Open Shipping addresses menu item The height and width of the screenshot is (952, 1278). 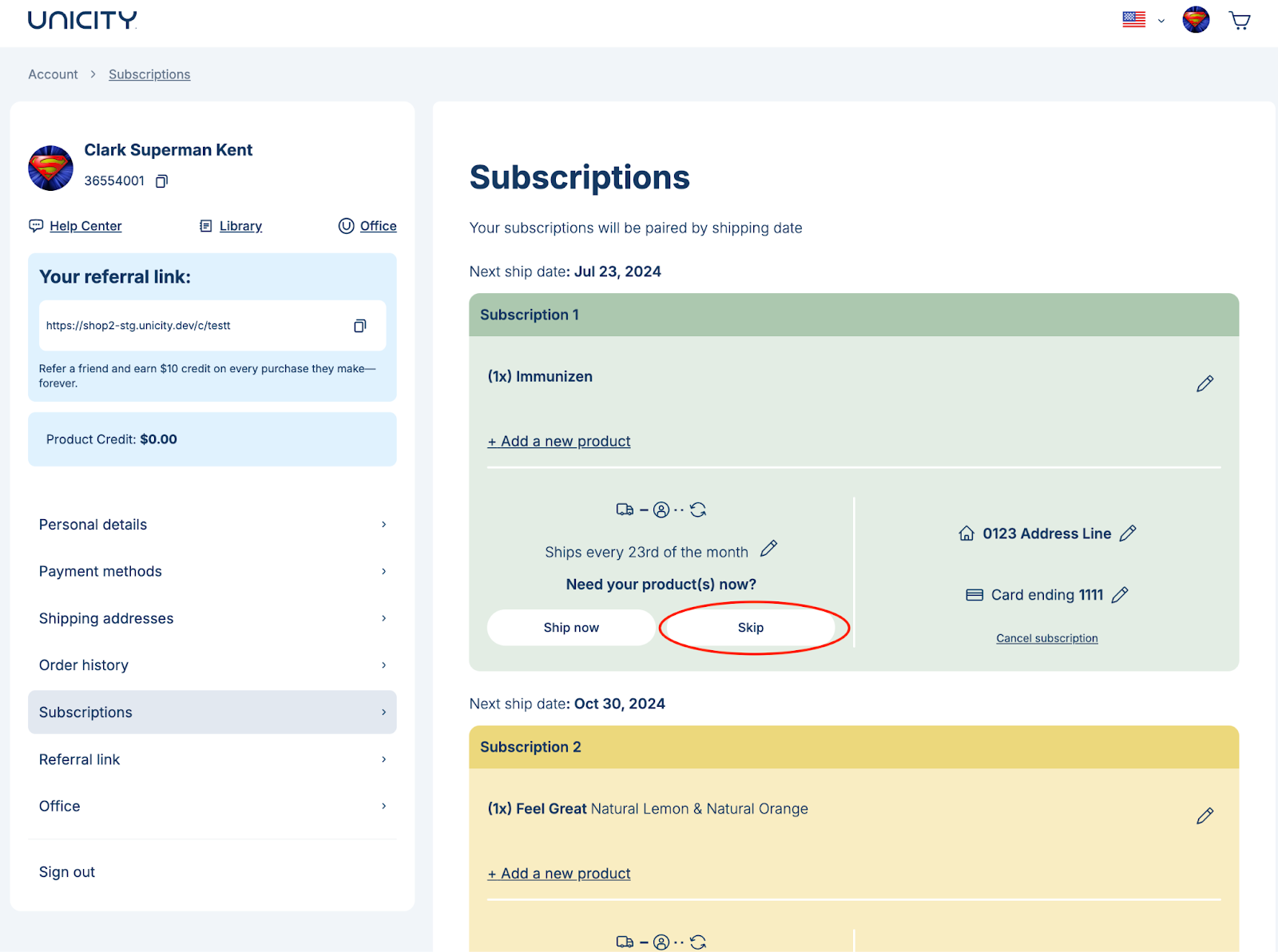tap(212, 619)
